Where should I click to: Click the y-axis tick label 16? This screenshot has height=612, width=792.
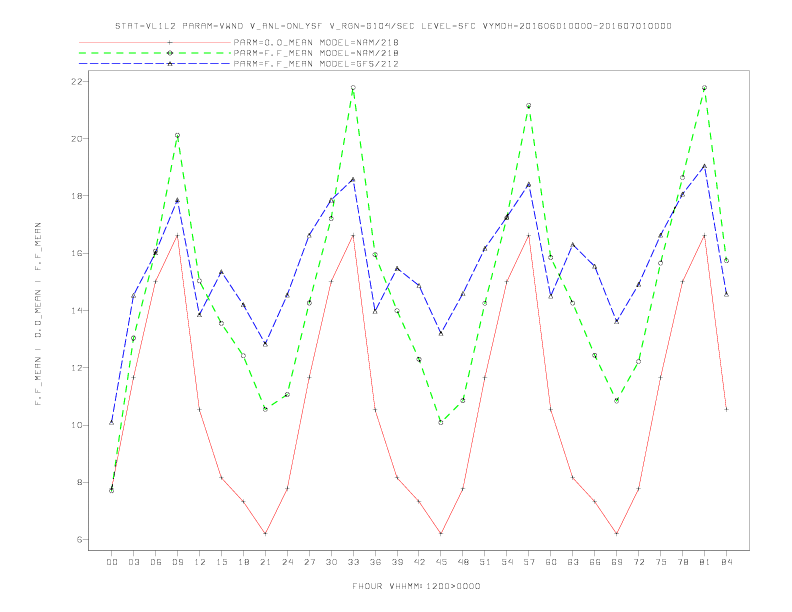[x=79, y=253]
